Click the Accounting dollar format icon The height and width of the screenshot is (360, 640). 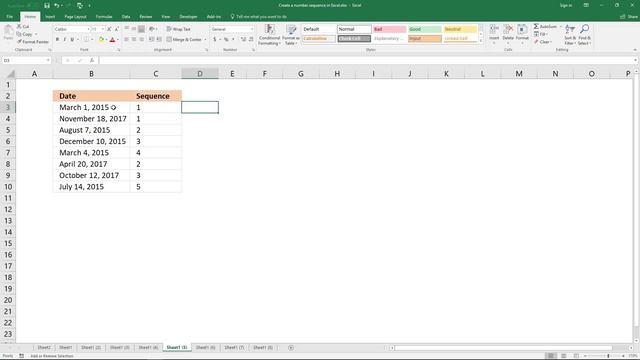[x=215, y=40]
